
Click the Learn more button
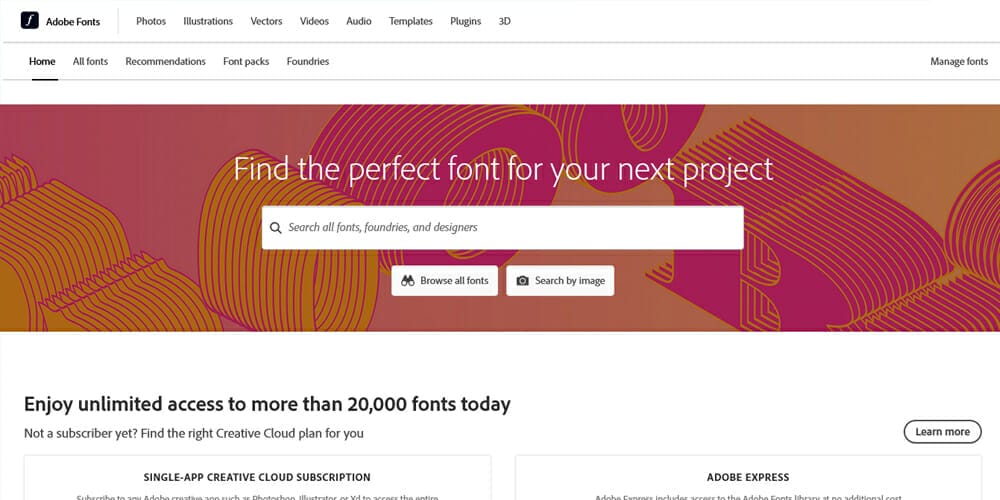pyautogui.click(x=943, y=432)
